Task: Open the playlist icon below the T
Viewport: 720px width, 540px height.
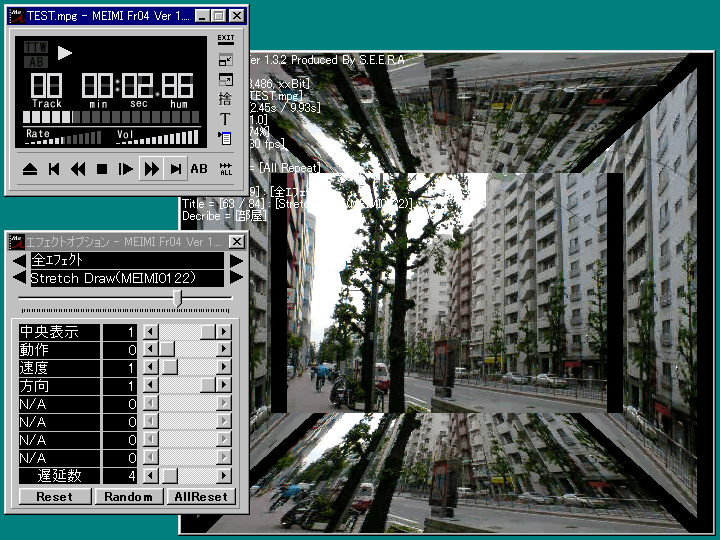Action: click(225, 138)
